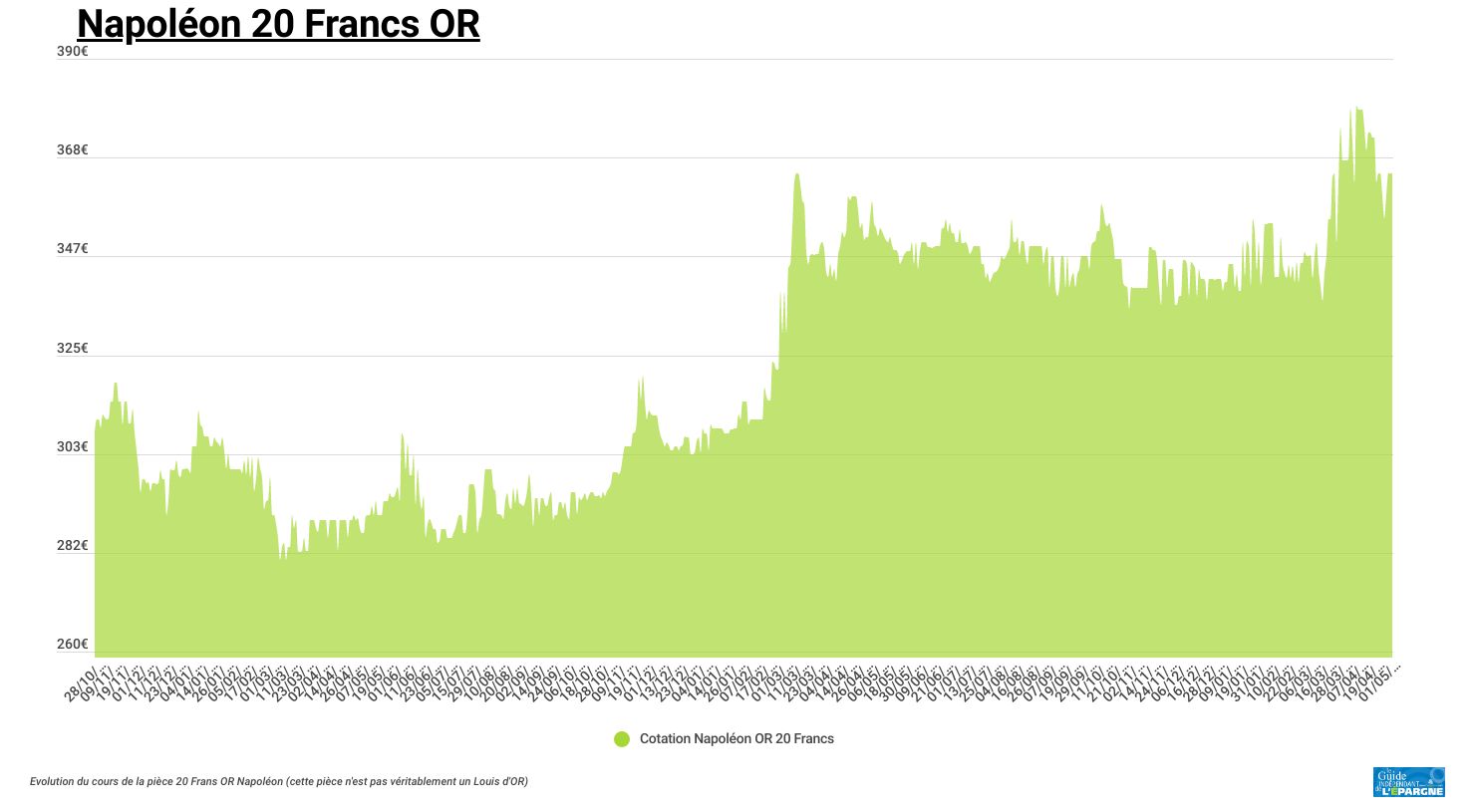Click the 260€ y-axis label

pyautogui.click(x=72, y=645)
